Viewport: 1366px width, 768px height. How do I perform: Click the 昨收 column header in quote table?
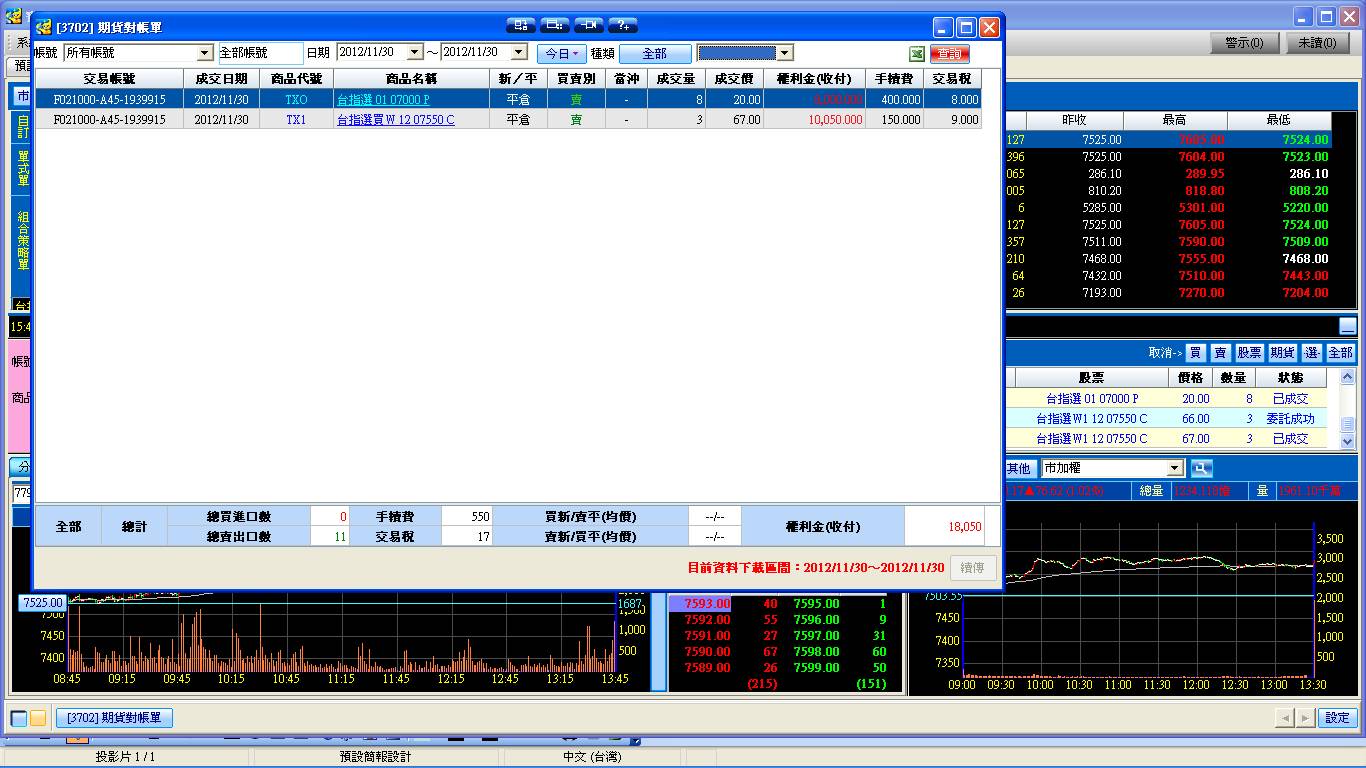[x=1074, y=120]
